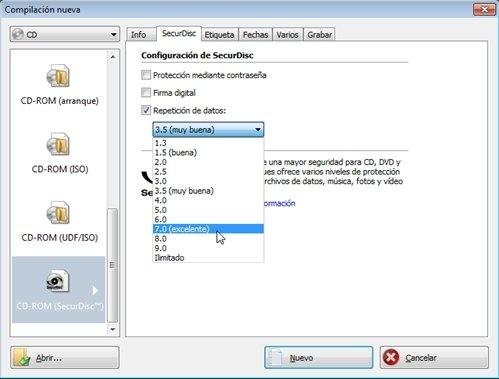Collapse the 3.5 (muy buena) combo box

coord(208,130)
